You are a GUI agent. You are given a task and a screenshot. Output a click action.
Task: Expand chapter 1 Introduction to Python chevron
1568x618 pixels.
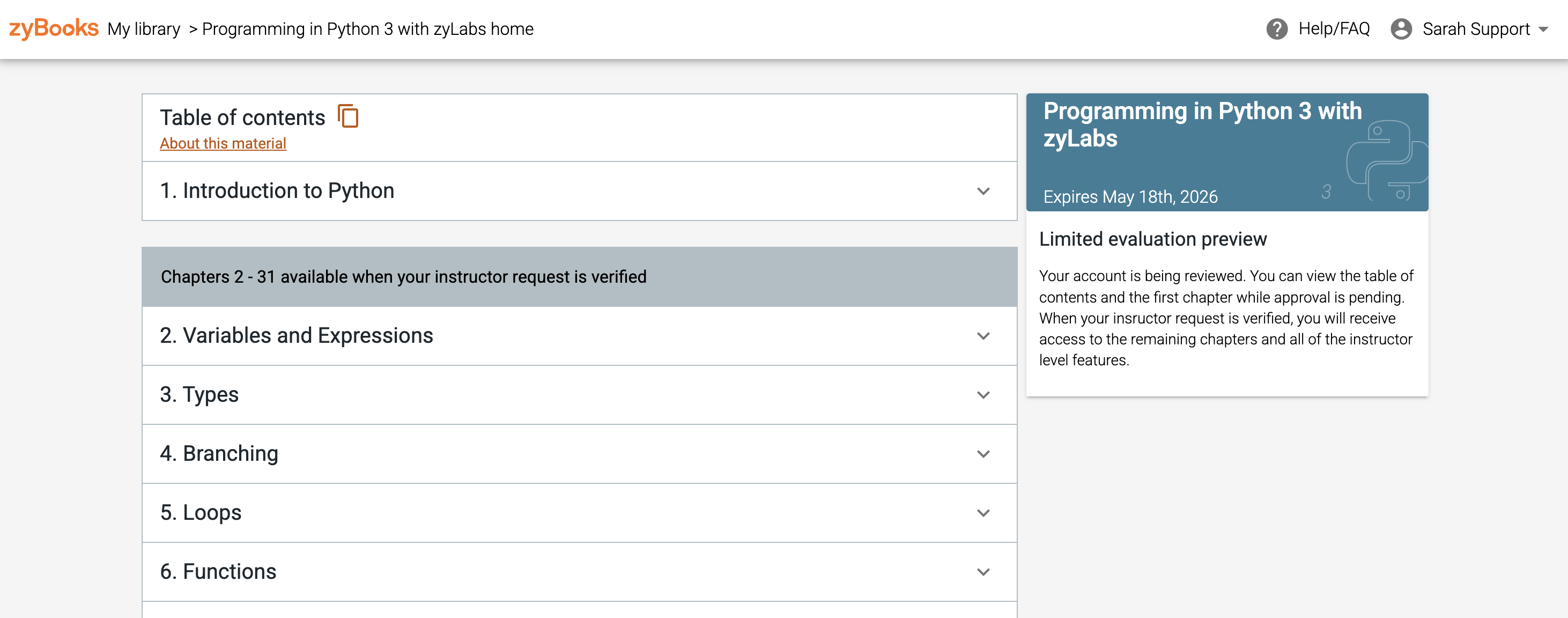pos(983,191)
